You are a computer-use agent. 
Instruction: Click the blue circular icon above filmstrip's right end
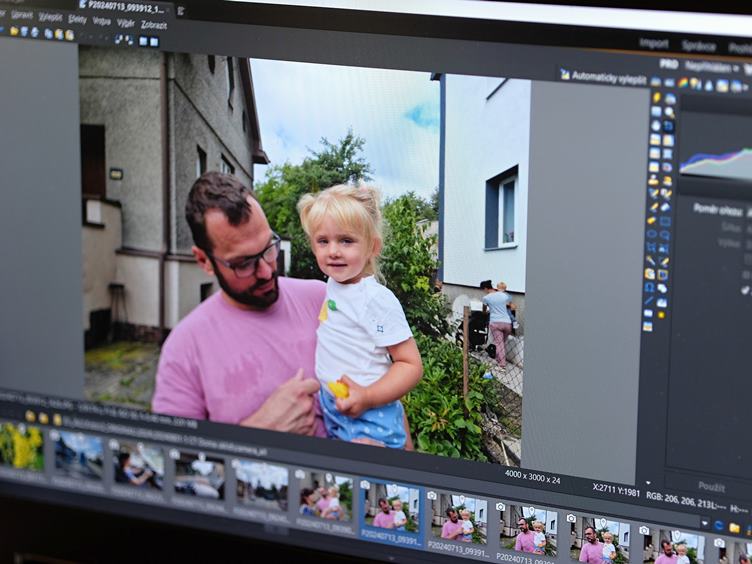(x=718, y=525)
